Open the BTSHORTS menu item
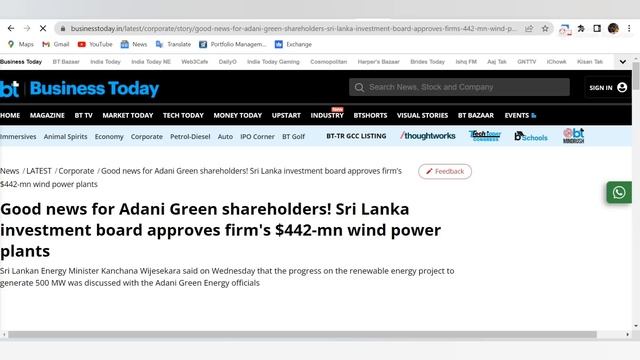The height and width of the screenshot is (360, 640). [x=370, y=116]
